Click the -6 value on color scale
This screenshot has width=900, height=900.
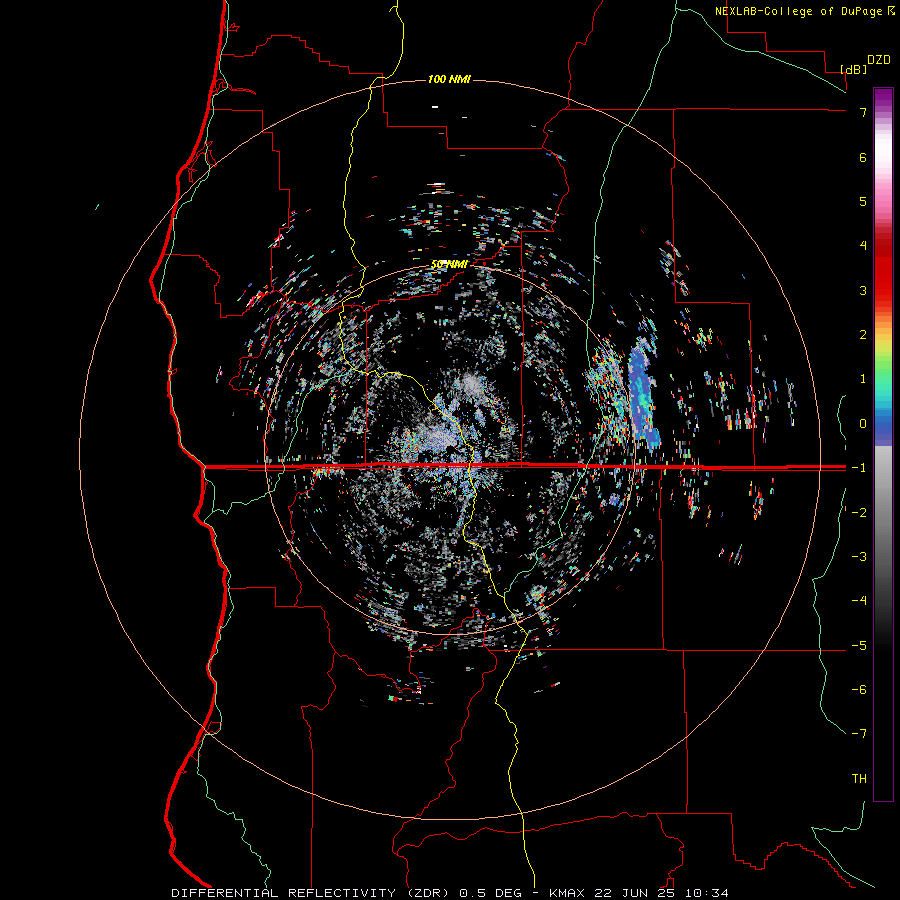pyautogui.click(x=859, y=689)
